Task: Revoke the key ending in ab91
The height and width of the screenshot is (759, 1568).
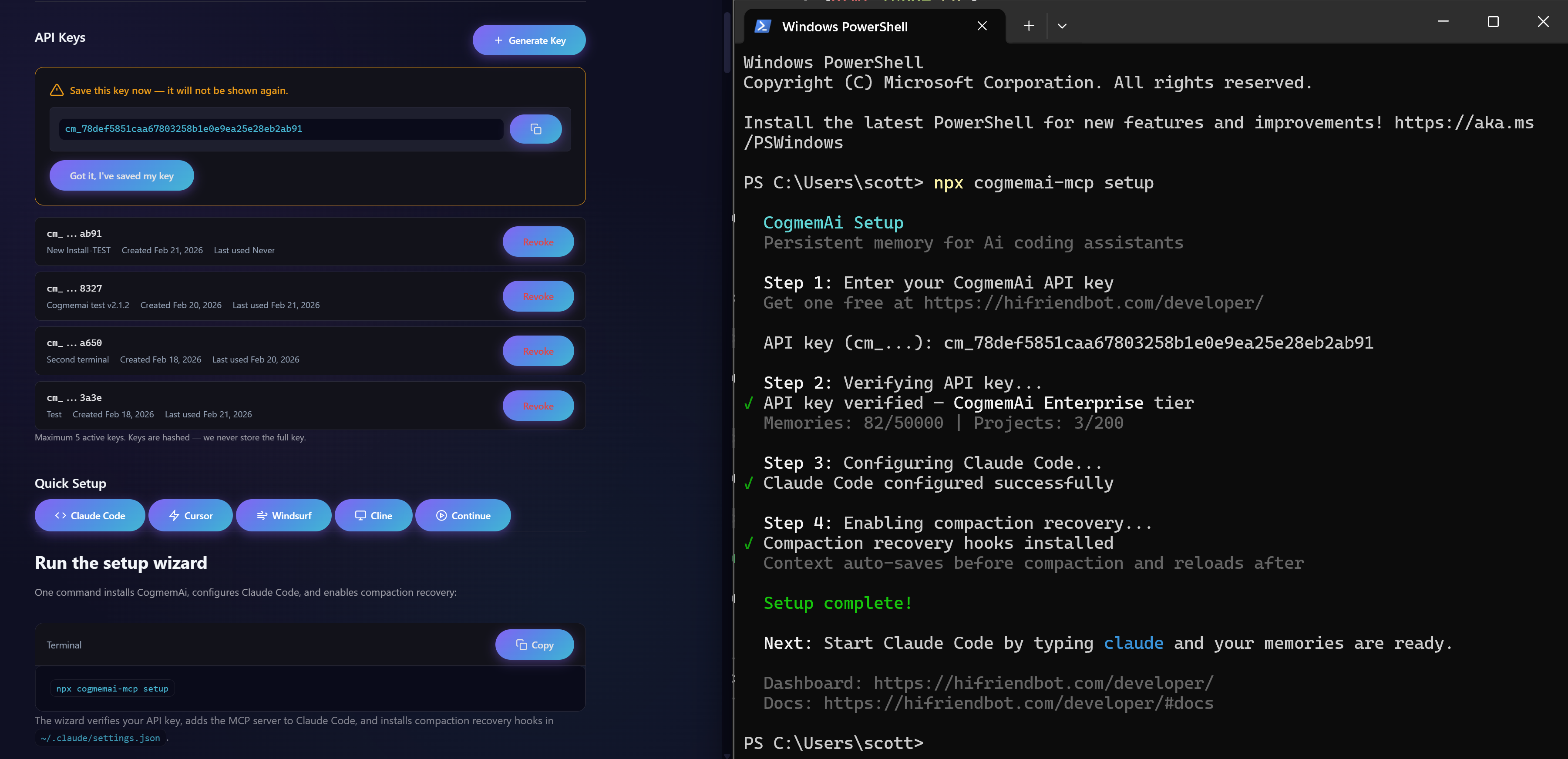Action: (x=538, y=242)
